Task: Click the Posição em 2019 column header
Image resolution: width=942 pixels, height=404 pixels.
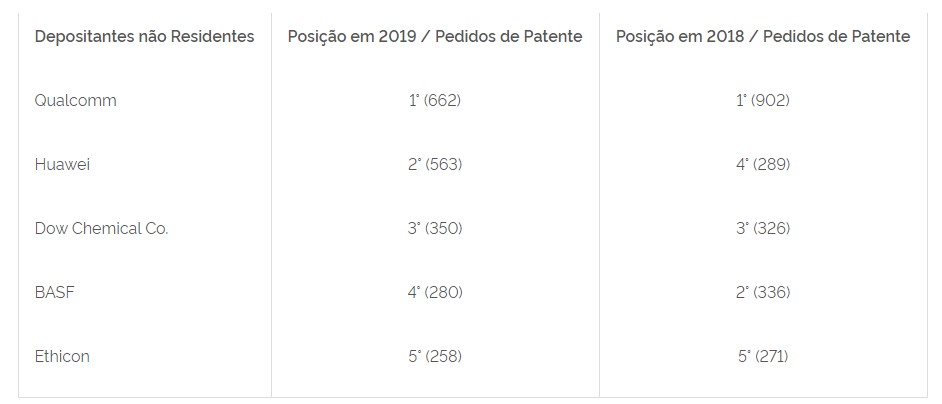Action: point(435,37)
